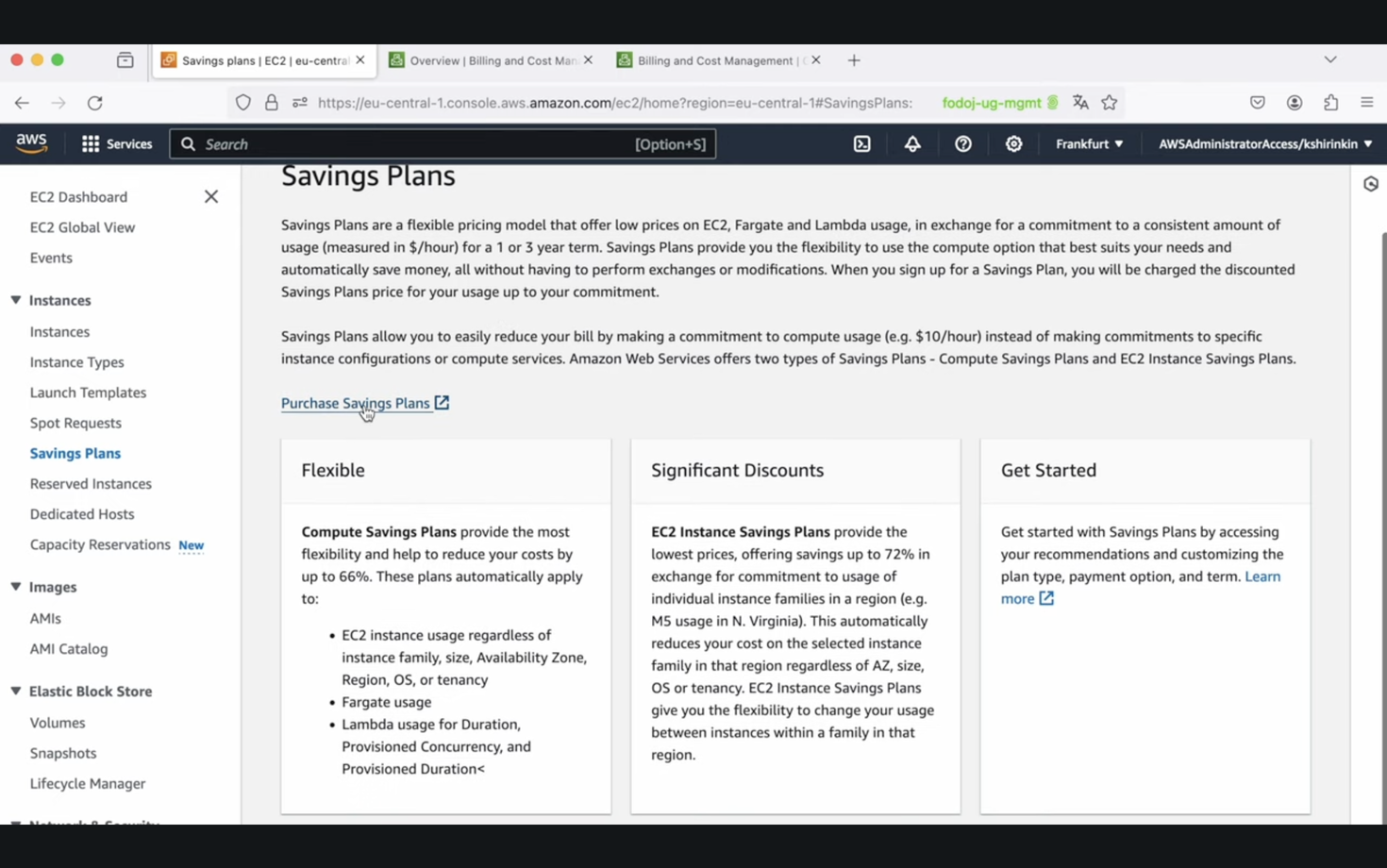Open the Services grid menu

coord(117,144)
